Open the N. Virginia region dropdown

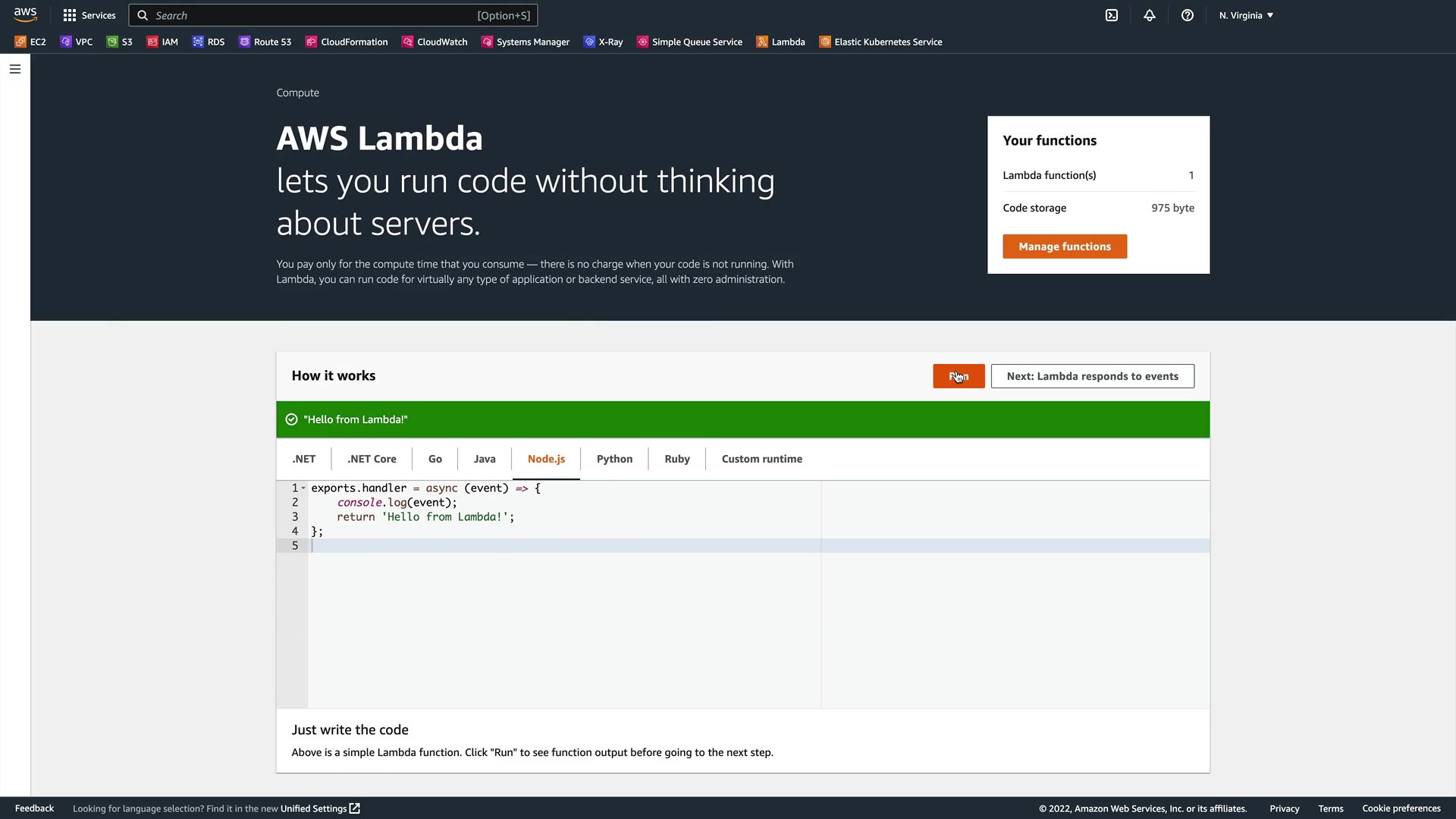pos(1246,15)
